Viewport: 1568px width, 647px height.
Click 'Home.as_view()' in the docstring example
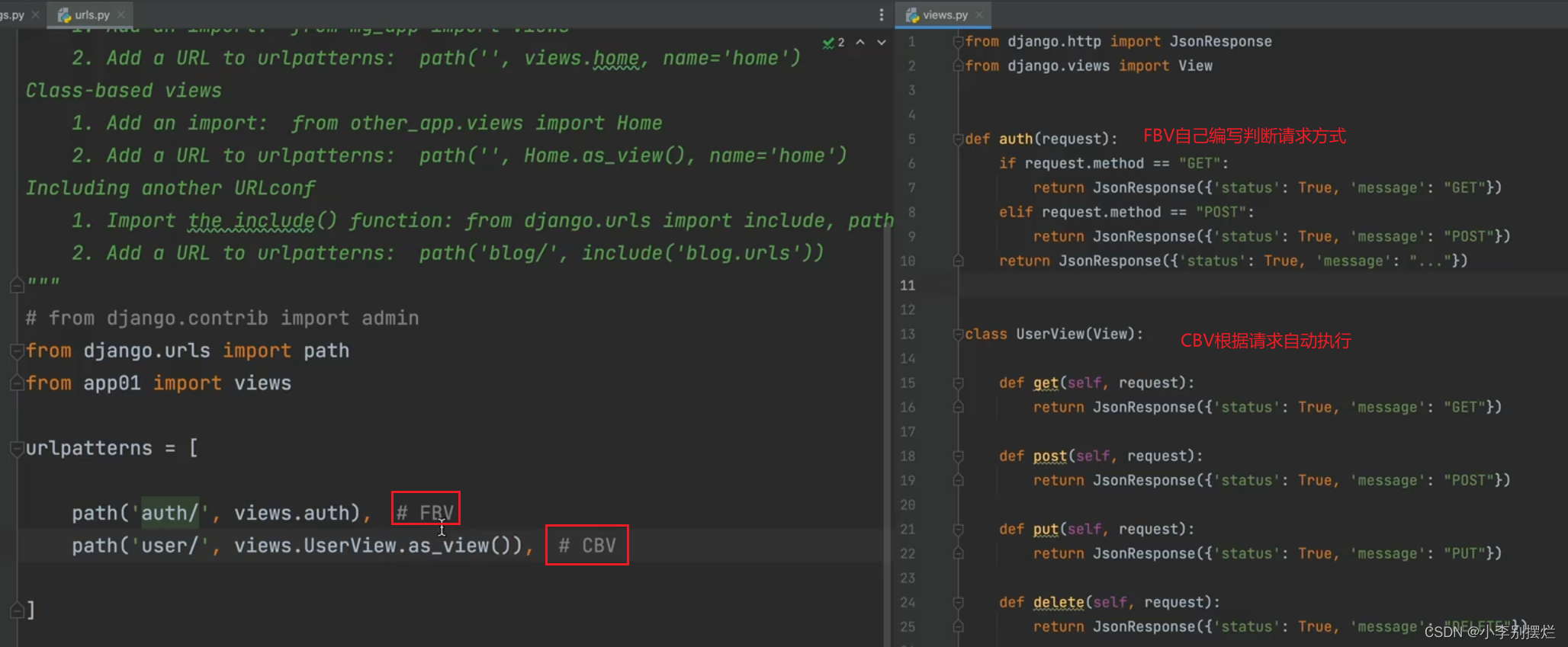click(604, 155)
